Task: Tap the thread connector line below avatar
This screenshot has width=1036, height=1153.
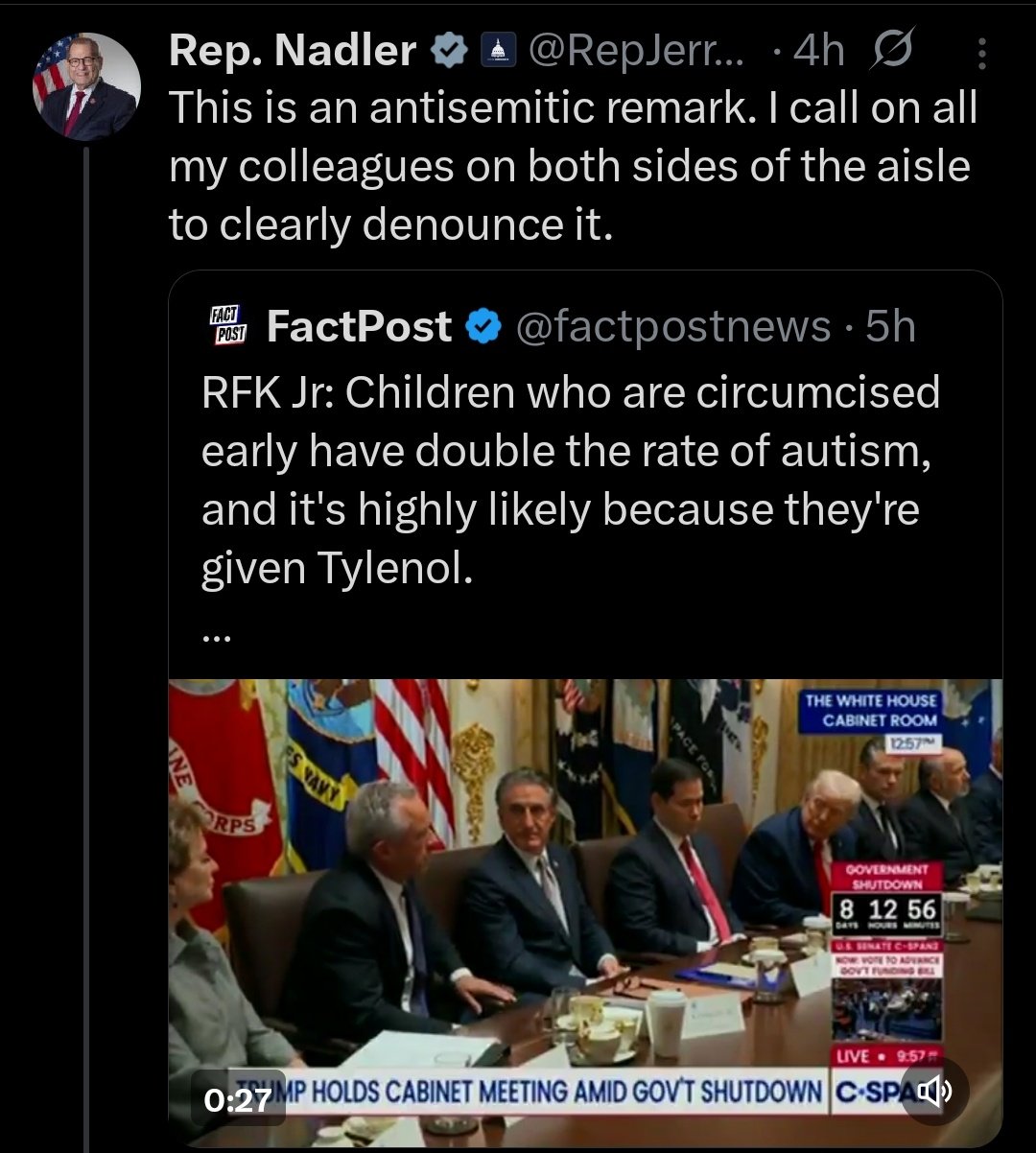Action: [x=86, y=643]
